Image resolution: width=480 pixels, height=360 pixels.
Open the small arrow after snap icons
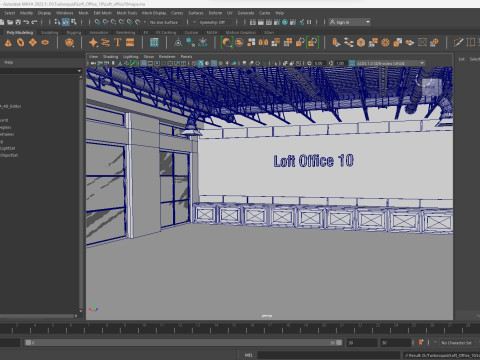145,22
